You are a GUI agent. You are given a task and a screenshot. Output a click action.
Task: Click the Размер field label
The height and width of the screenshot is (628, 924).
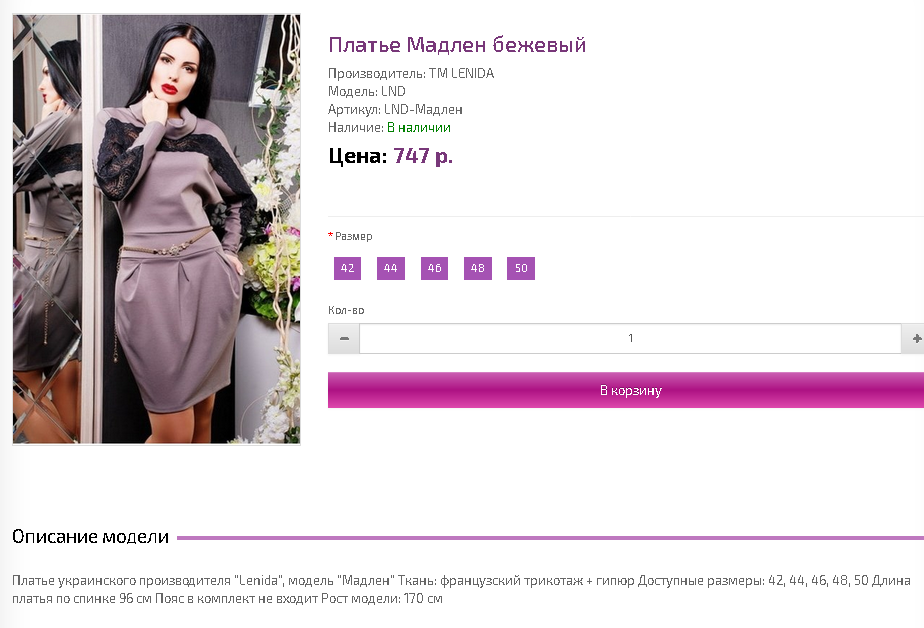tap(354, 236)
